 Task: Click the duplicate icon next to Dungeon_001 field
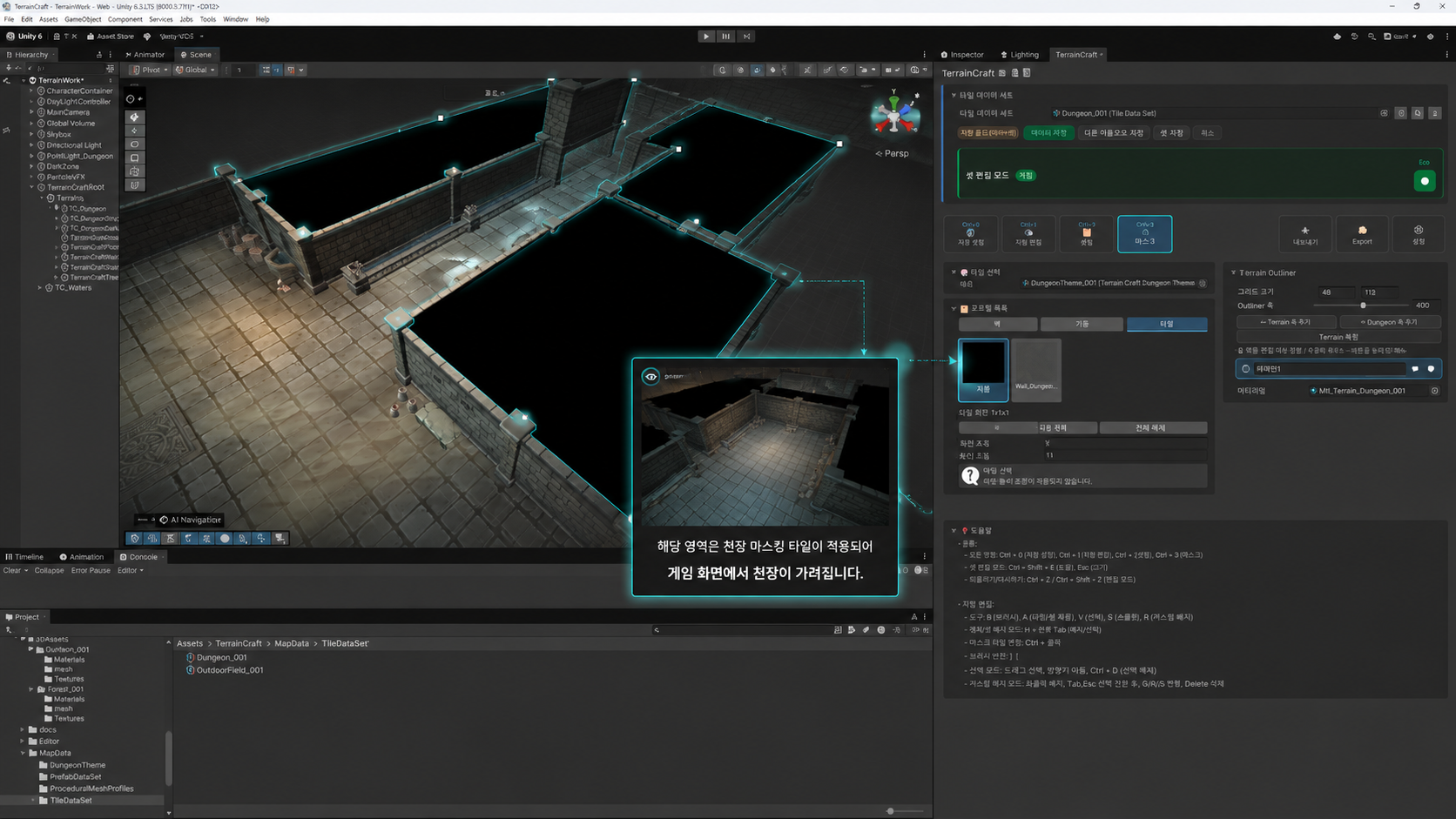coord(1418,113)
